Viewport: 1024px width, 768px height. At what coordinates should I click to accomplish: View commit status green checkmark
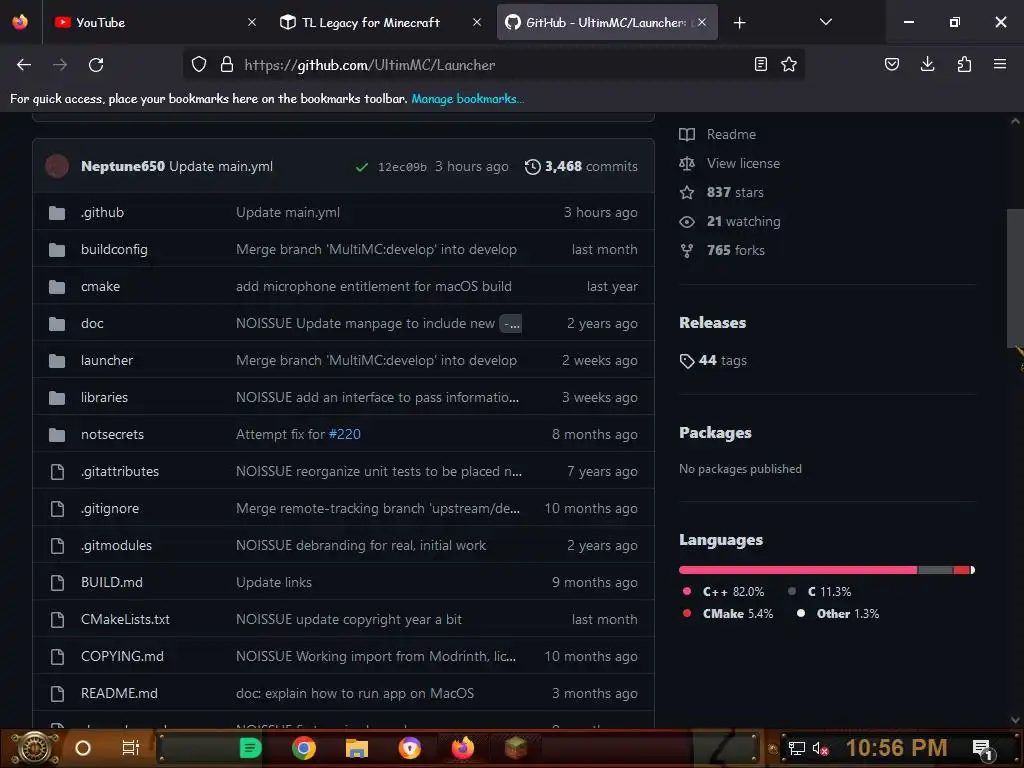[361, 167]
